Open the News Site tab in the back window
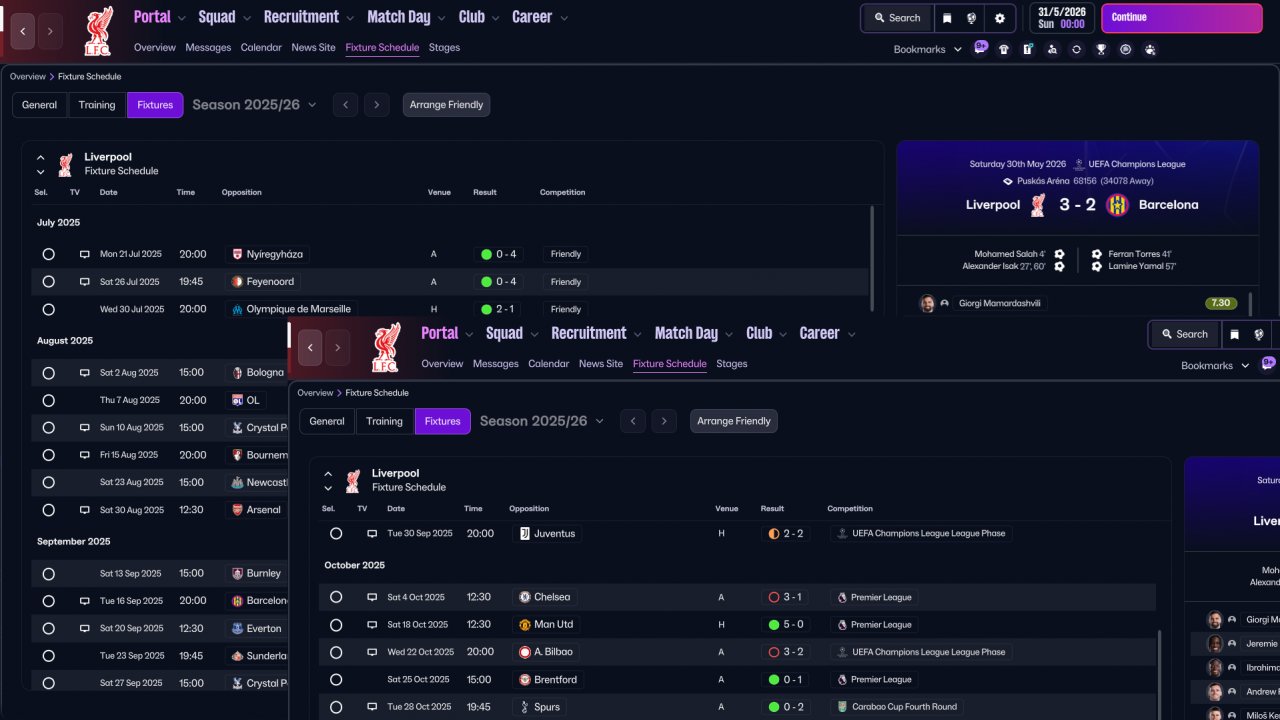1280x720 pixels. pos(314,48)
